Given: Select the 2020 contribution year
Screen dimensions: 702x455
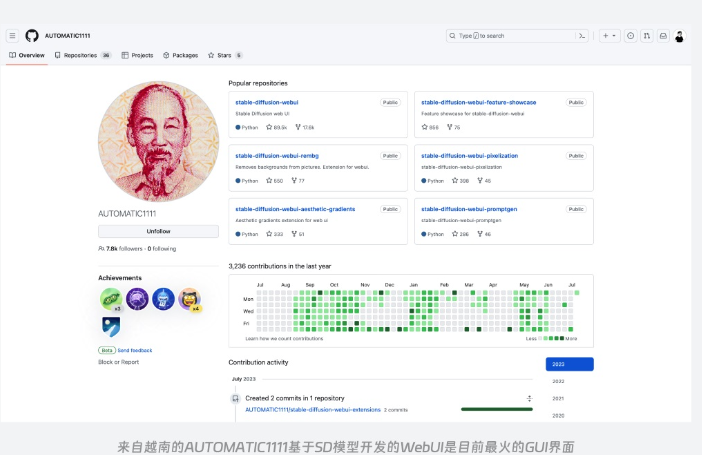Looking at the screenshot, I should [558, 416].
